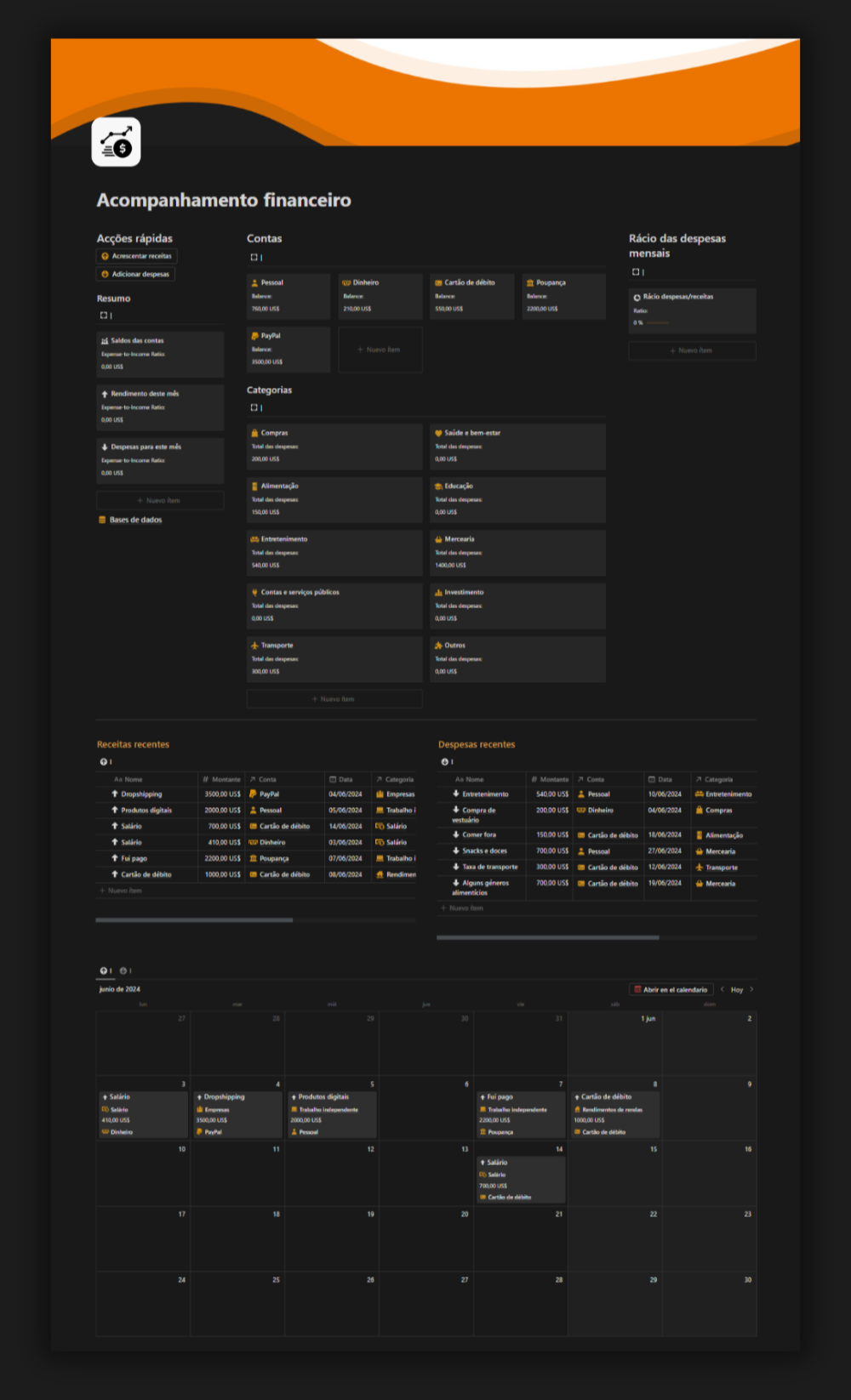The image size is (851, 1400).
Task: Add Nuevo ítem under Categorias gallery
Action: (334, 699)
